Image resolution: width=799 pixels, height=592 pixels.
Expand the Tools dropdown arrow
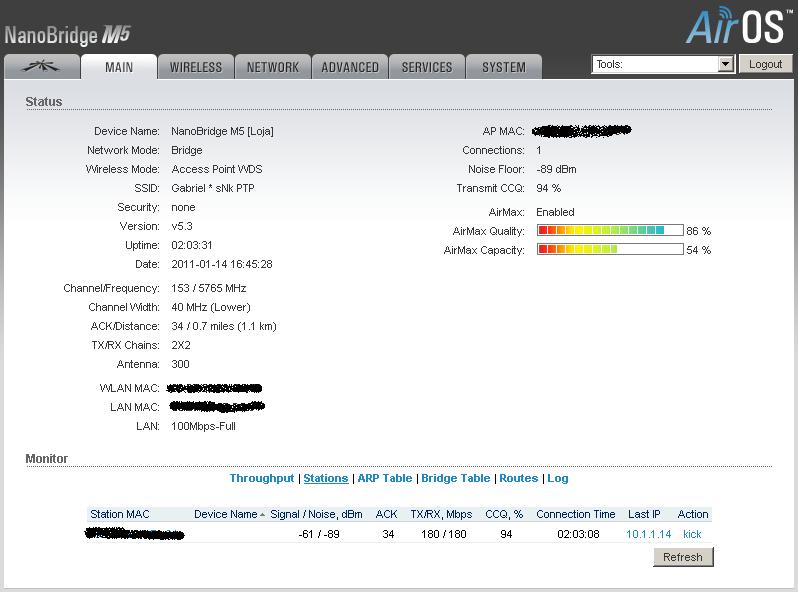click(x=726, y=64)
